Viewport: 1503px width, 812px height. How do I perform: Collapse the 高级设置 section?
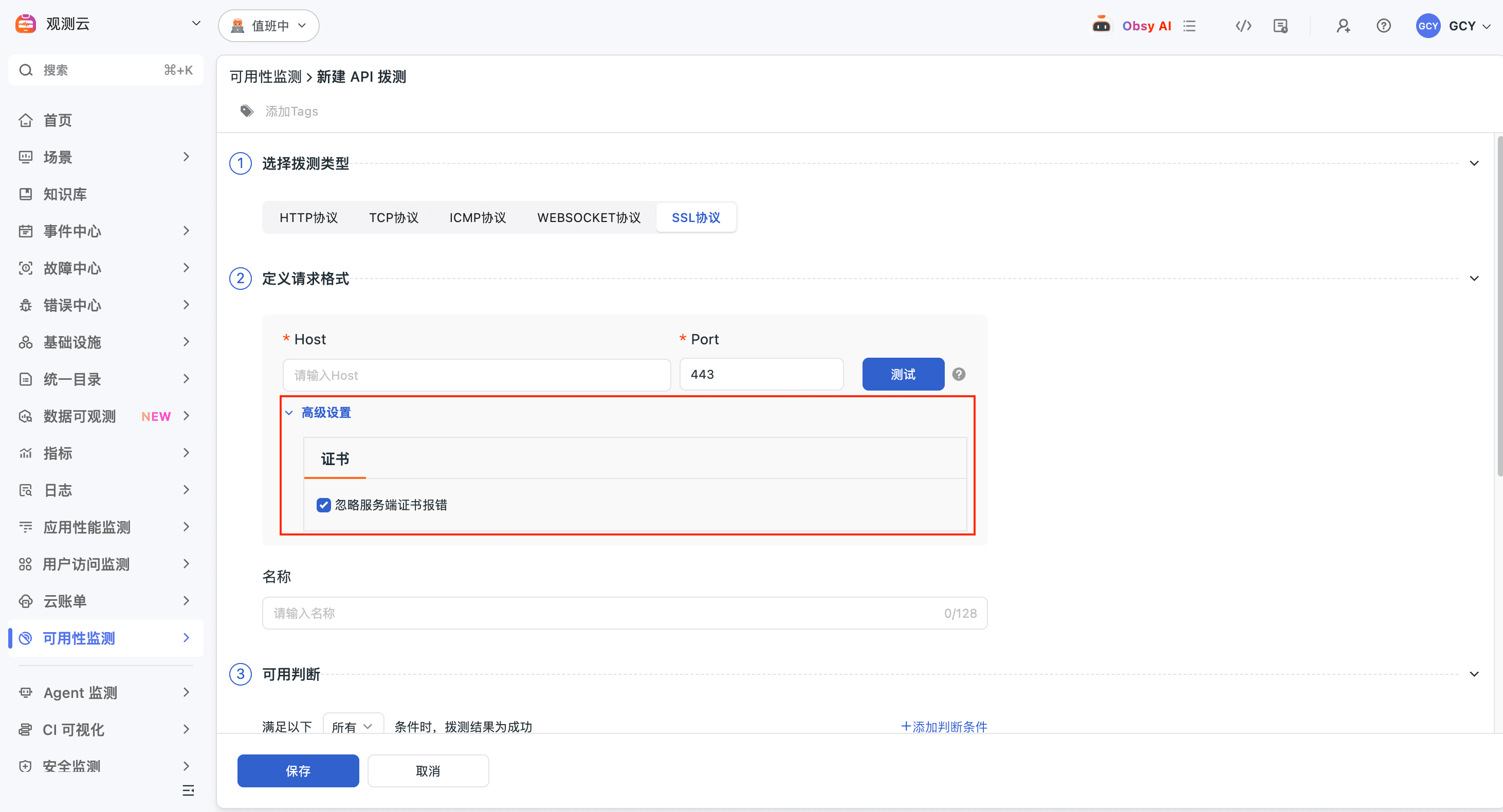click(319, 412)
